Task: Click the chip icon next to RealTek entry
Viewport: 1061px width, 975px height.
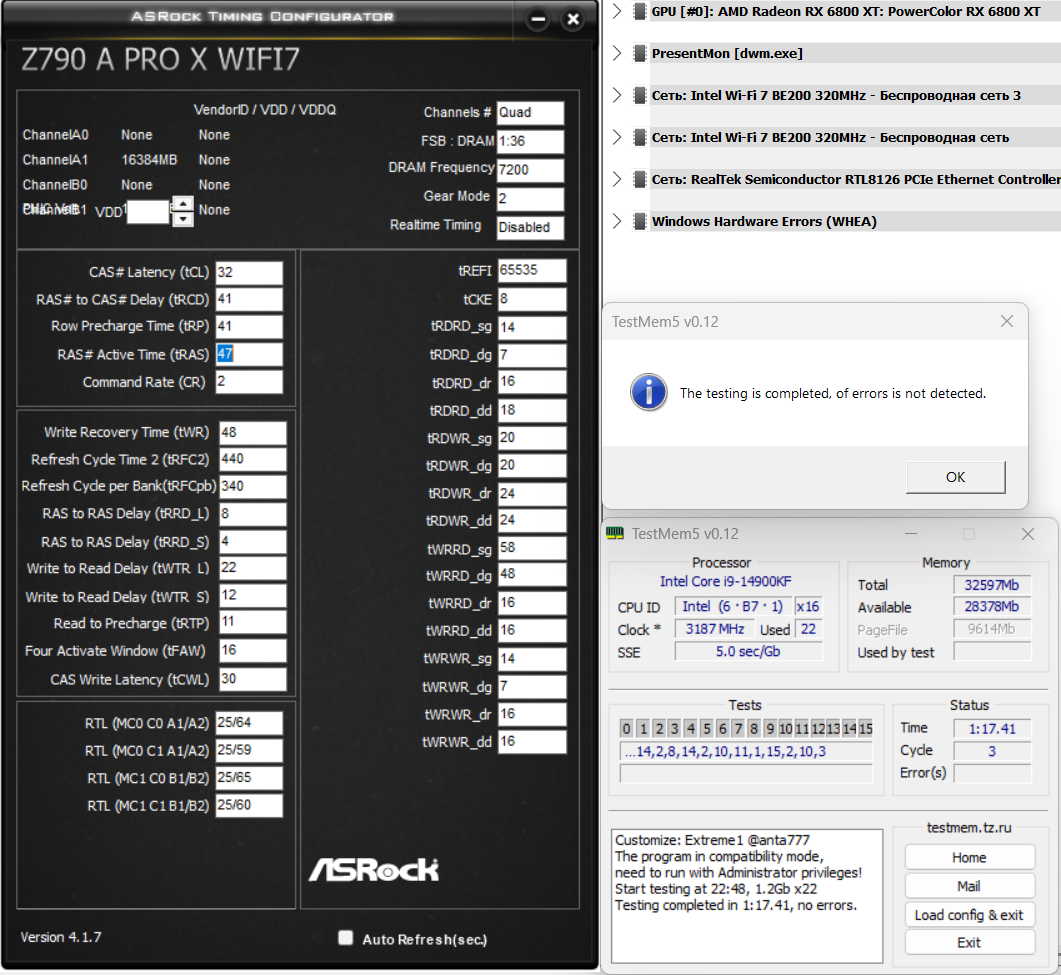Action: tap(639, 179)
